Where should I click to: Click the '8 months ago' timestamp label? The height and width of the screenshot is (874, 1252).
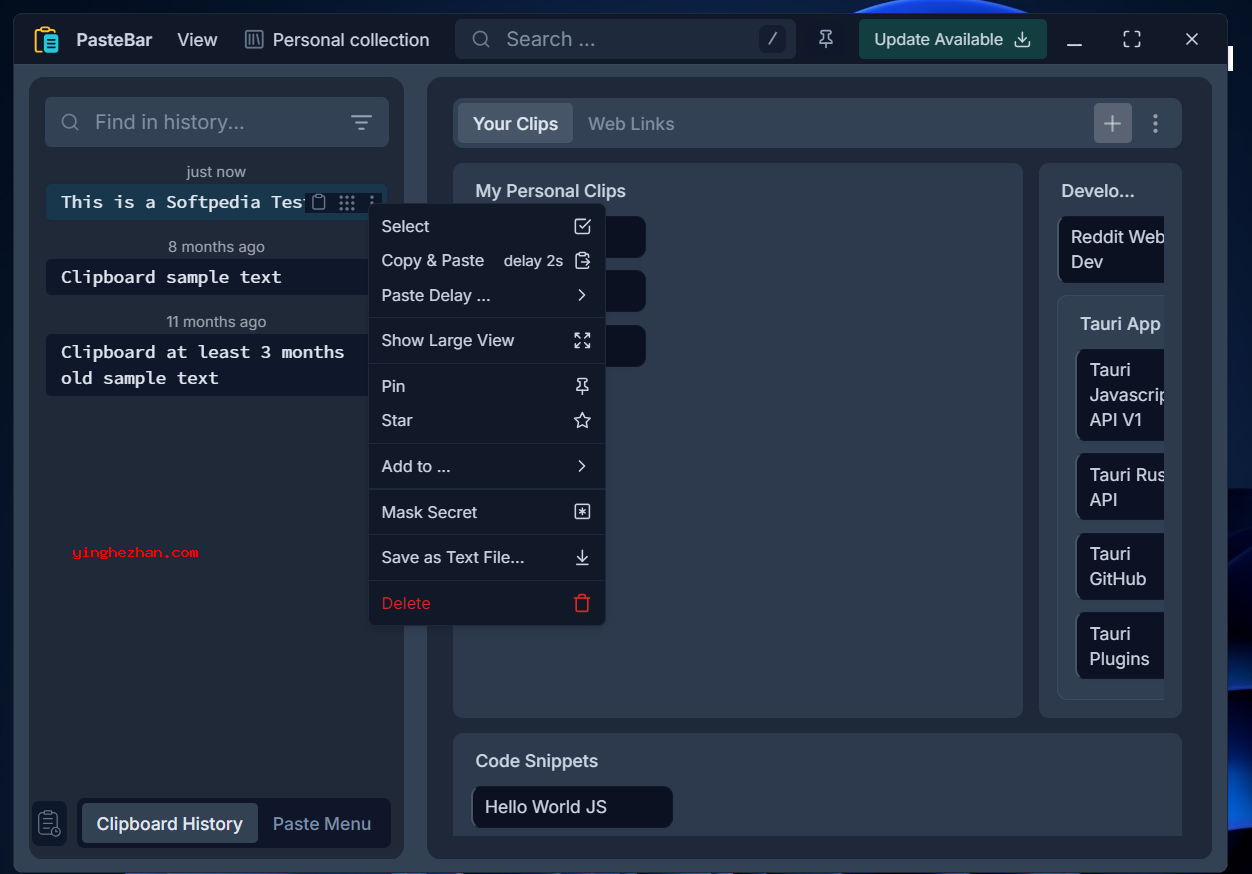216,247
